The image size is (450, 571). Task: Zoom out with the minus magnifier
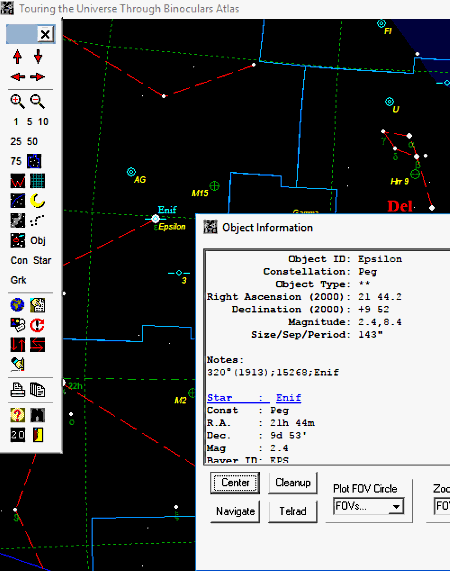click(x=37, y=102)
